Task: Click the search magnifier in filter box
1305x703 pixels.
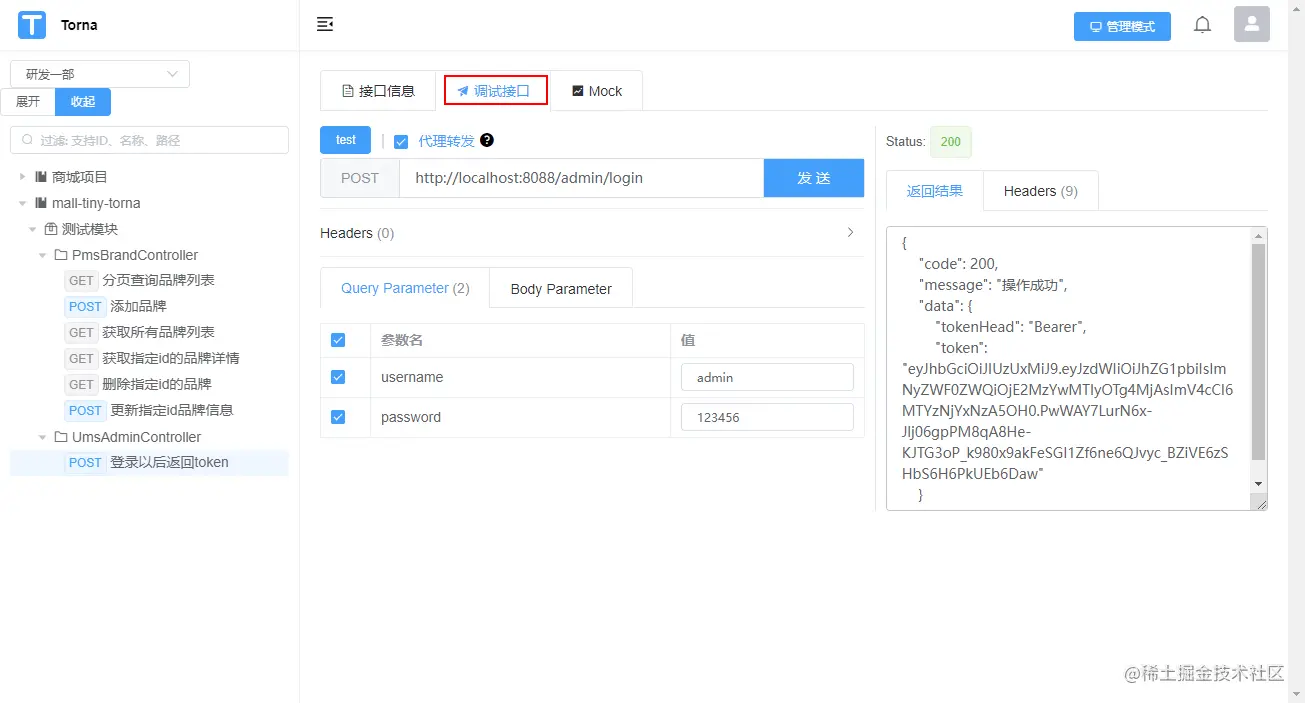Action: (x=27, y=140)
